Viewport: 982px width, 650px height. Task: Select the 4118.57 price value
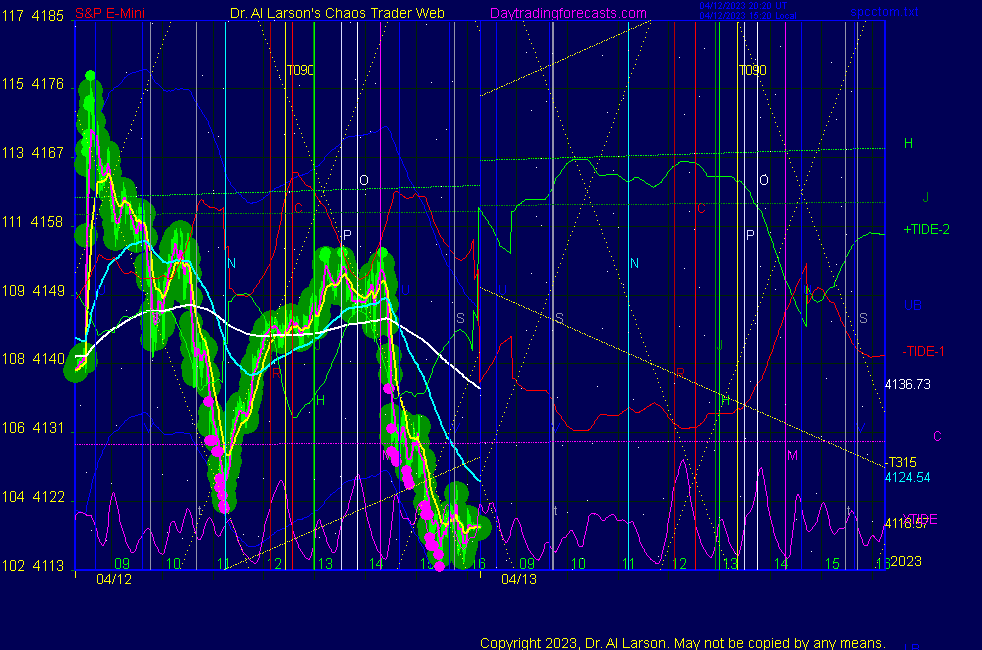pos(906,524)
